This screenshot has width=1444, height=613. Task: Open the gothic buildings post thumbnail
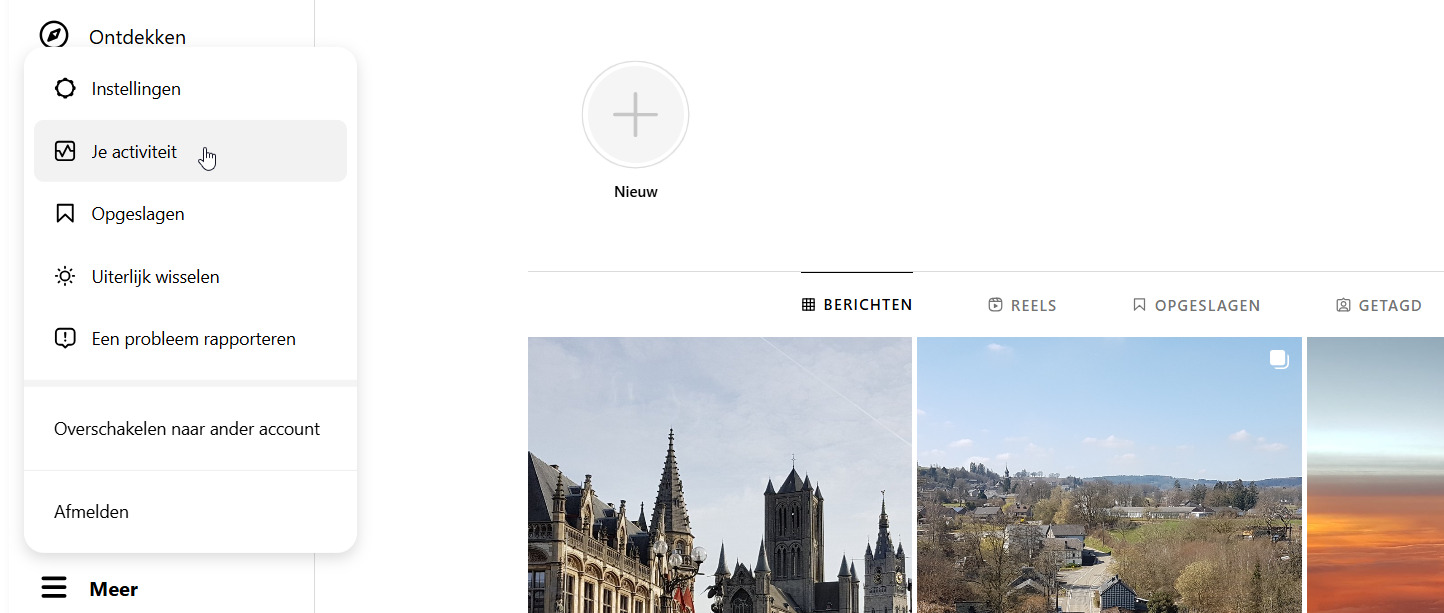pos(719,475)
